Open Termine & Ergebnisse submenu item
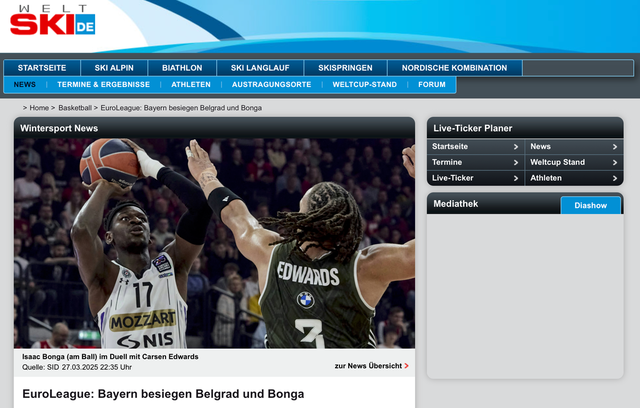 point(104,85)
